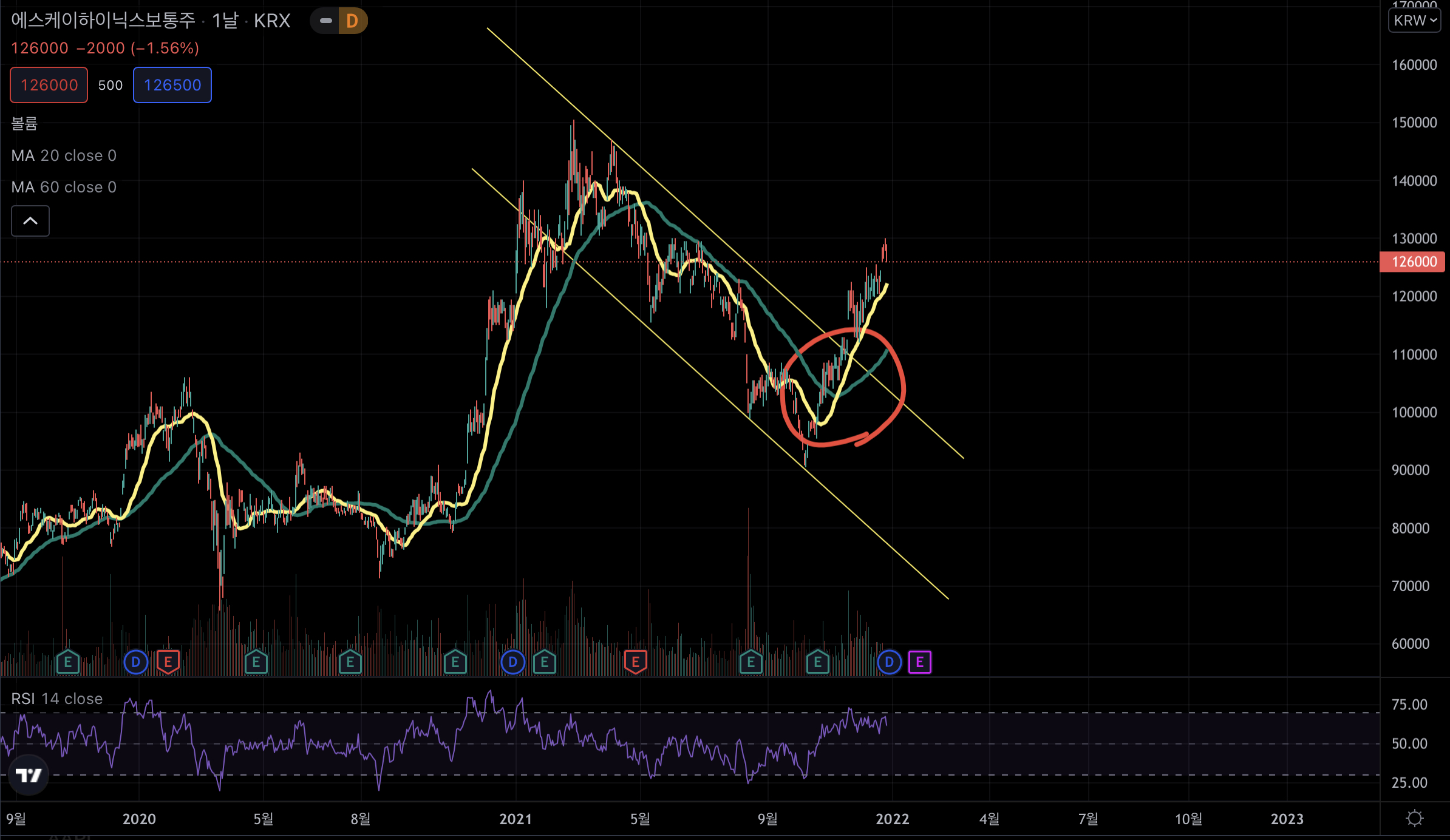
Task: Select the symbol name 에스케이하이닉스보통주
Action: point(103,21)
